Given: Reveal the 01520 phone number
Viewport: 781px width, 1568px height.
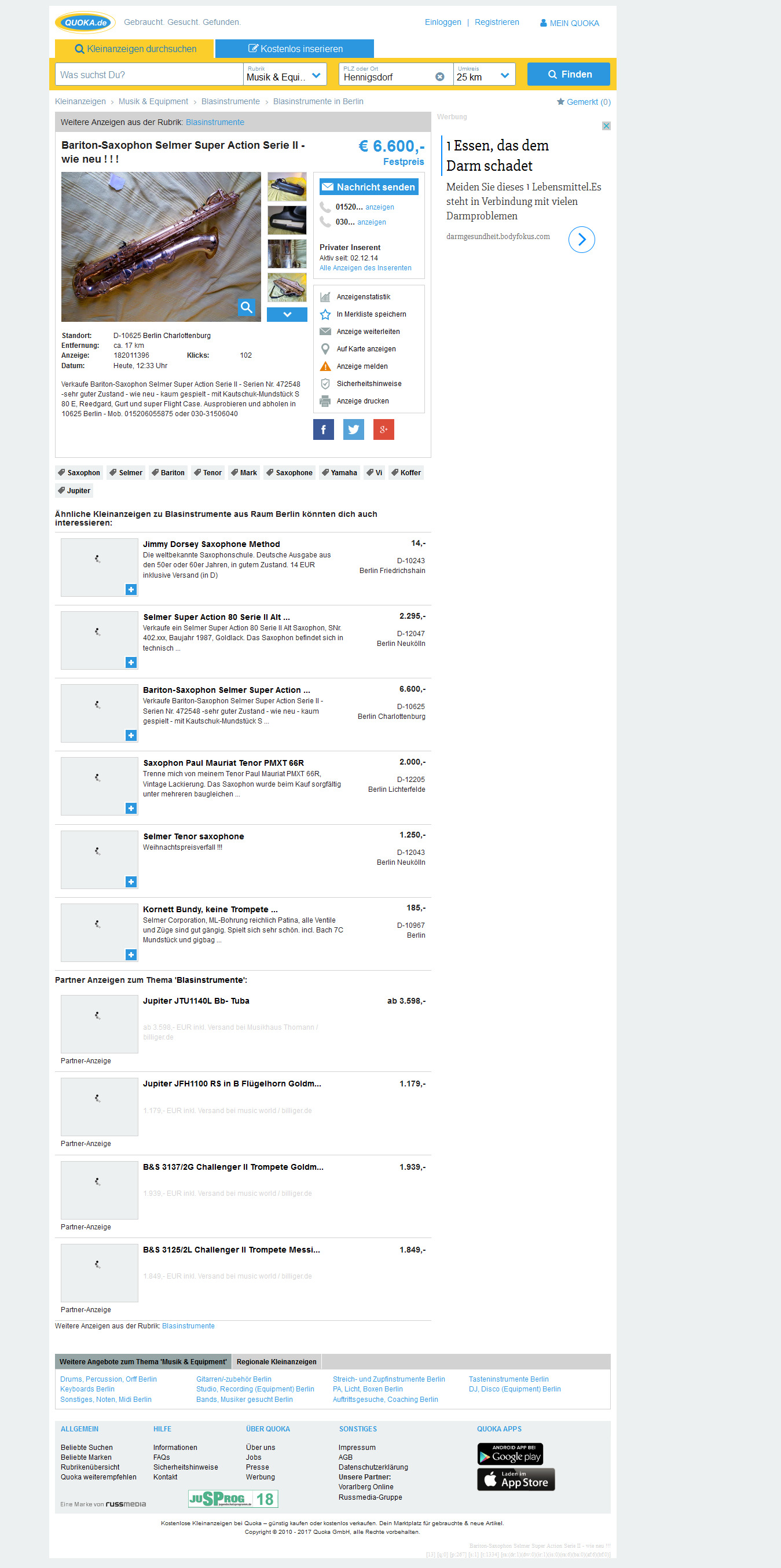Looking at the screenshot, I should point(380,207).
